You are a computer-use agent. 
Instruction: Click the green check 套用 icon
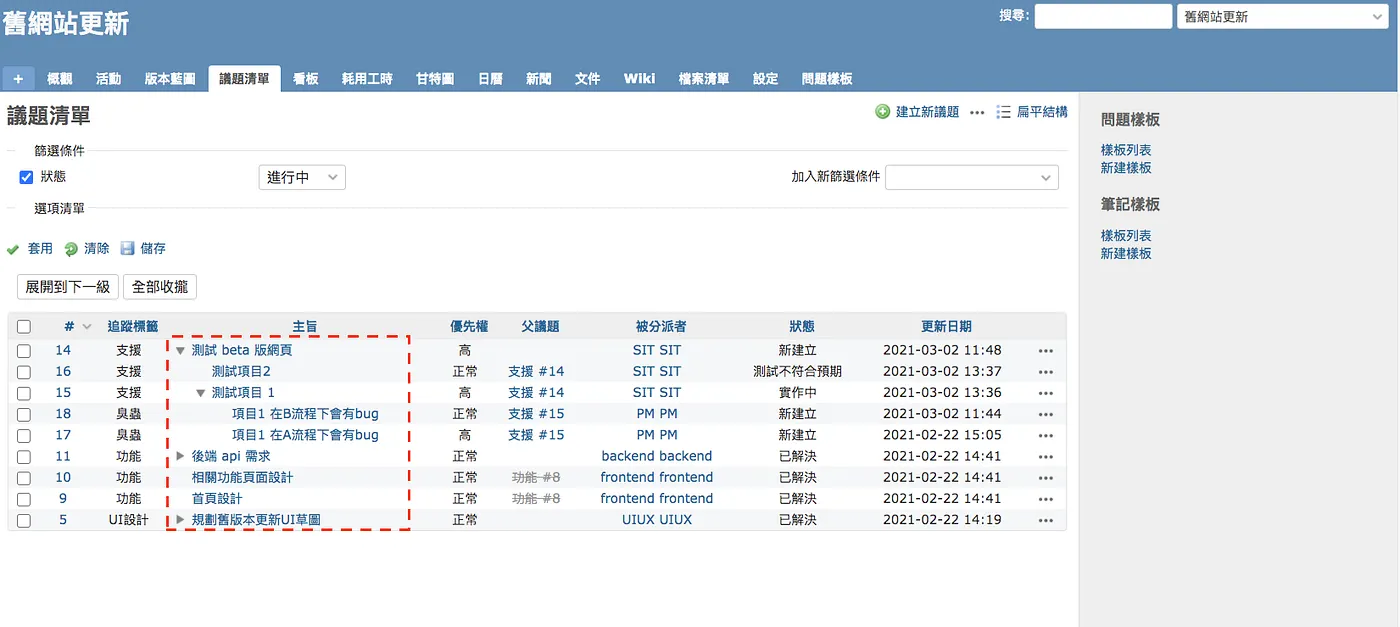click(13, 249)
